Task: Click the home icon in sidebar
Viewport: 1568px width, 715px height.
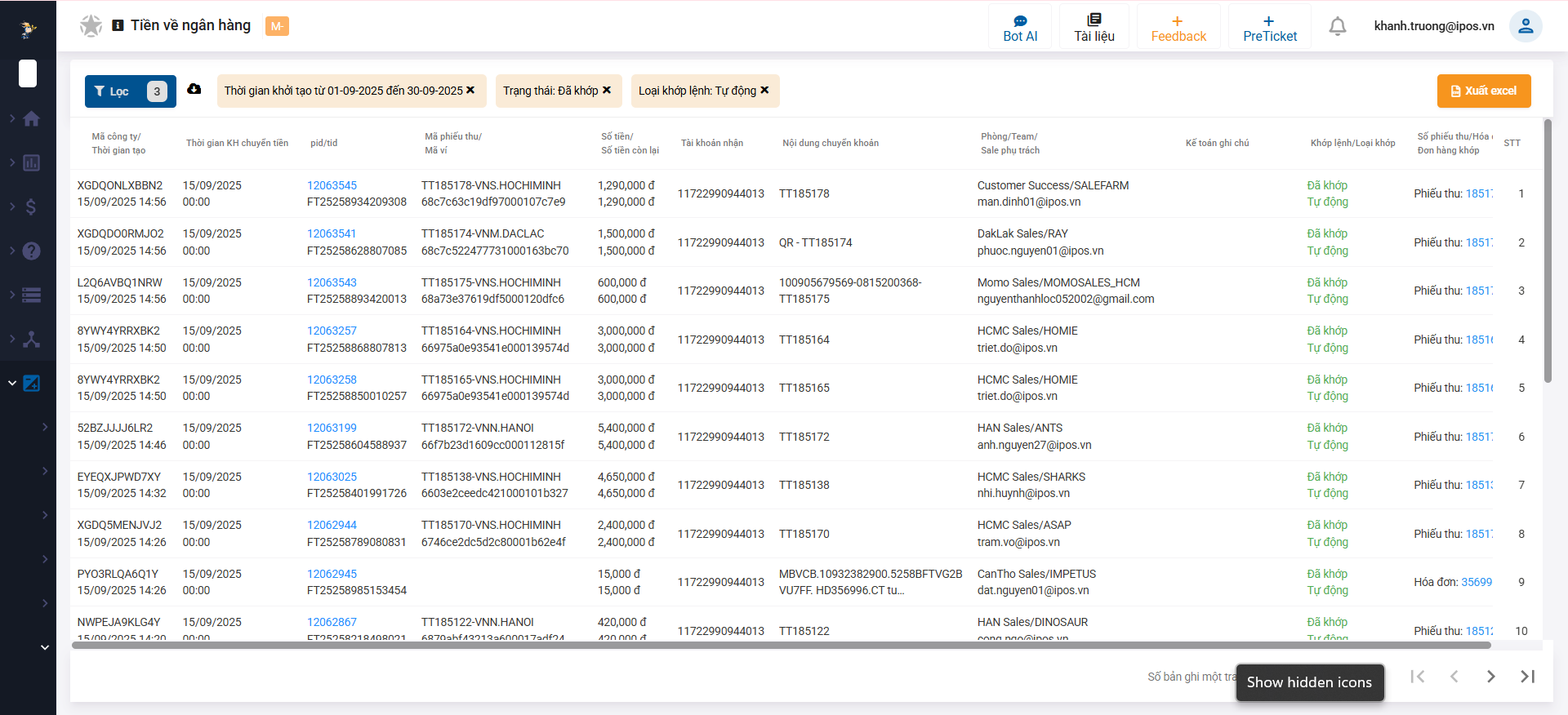Action: tap(31, 119)
